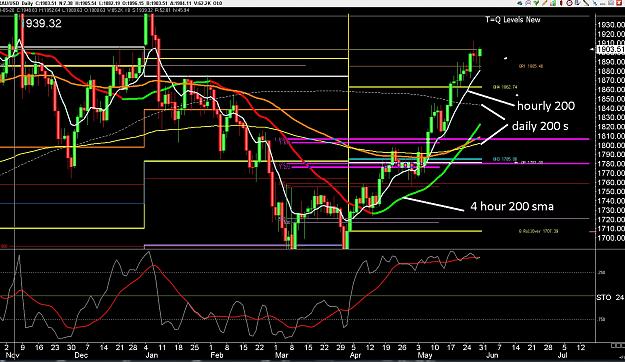Screen dimensions: 625x362
Task: Click the 1850.00 price axis label
Action: pyautogui.click(x=610, y=99)
